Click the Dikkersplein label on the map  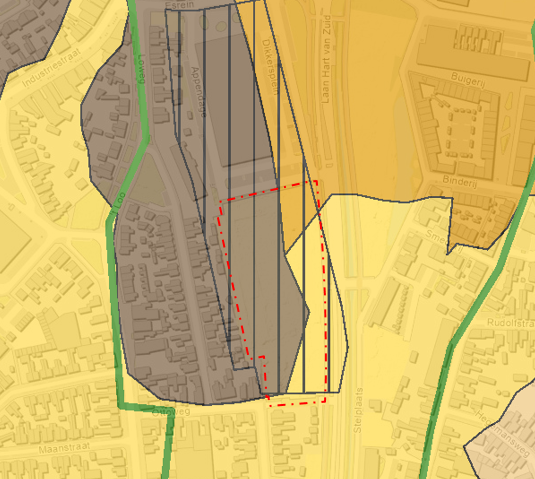click(x=270, y=67)
